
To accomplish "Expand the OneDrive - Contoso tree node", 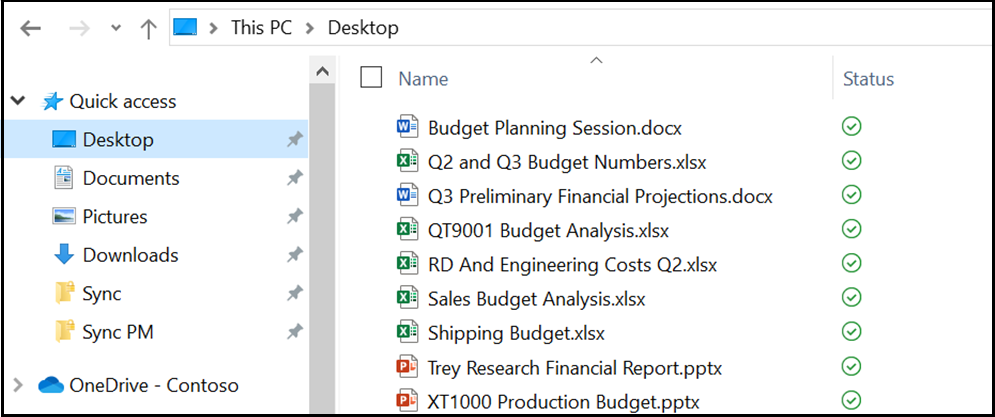I will [18, 385].
